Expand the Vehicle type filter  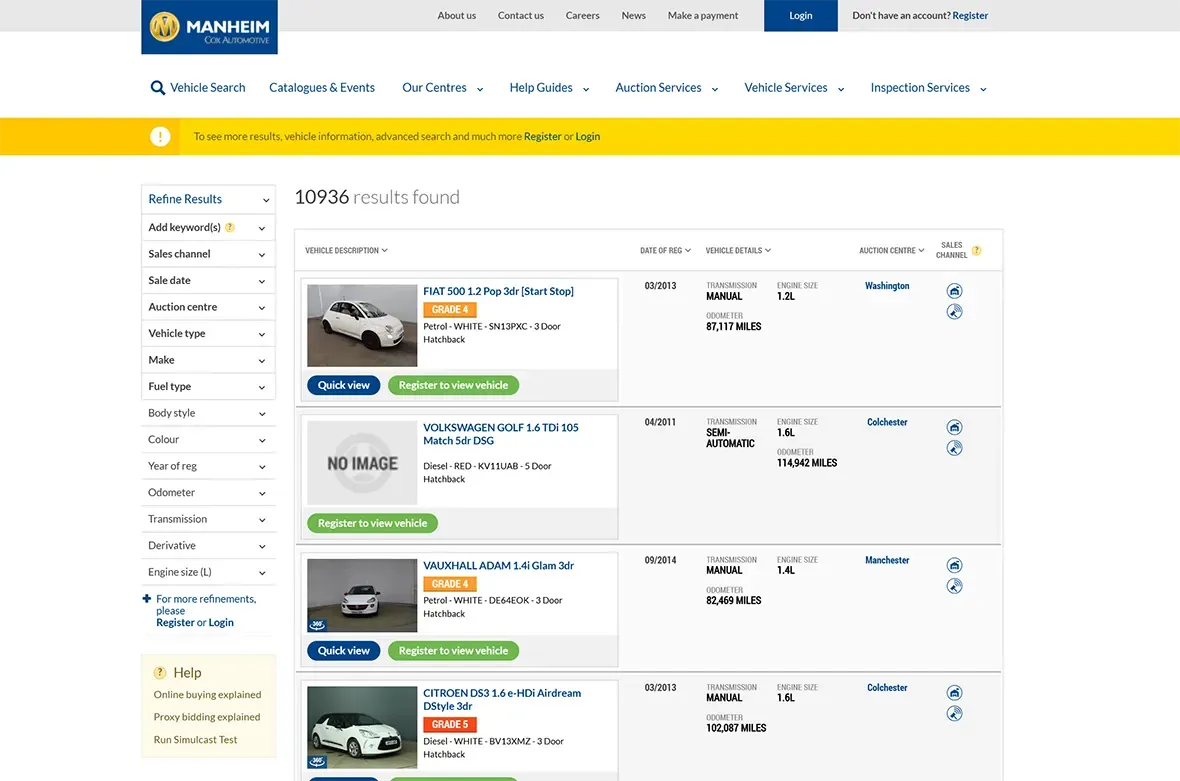pyautogui.click(x=208, y=333)
